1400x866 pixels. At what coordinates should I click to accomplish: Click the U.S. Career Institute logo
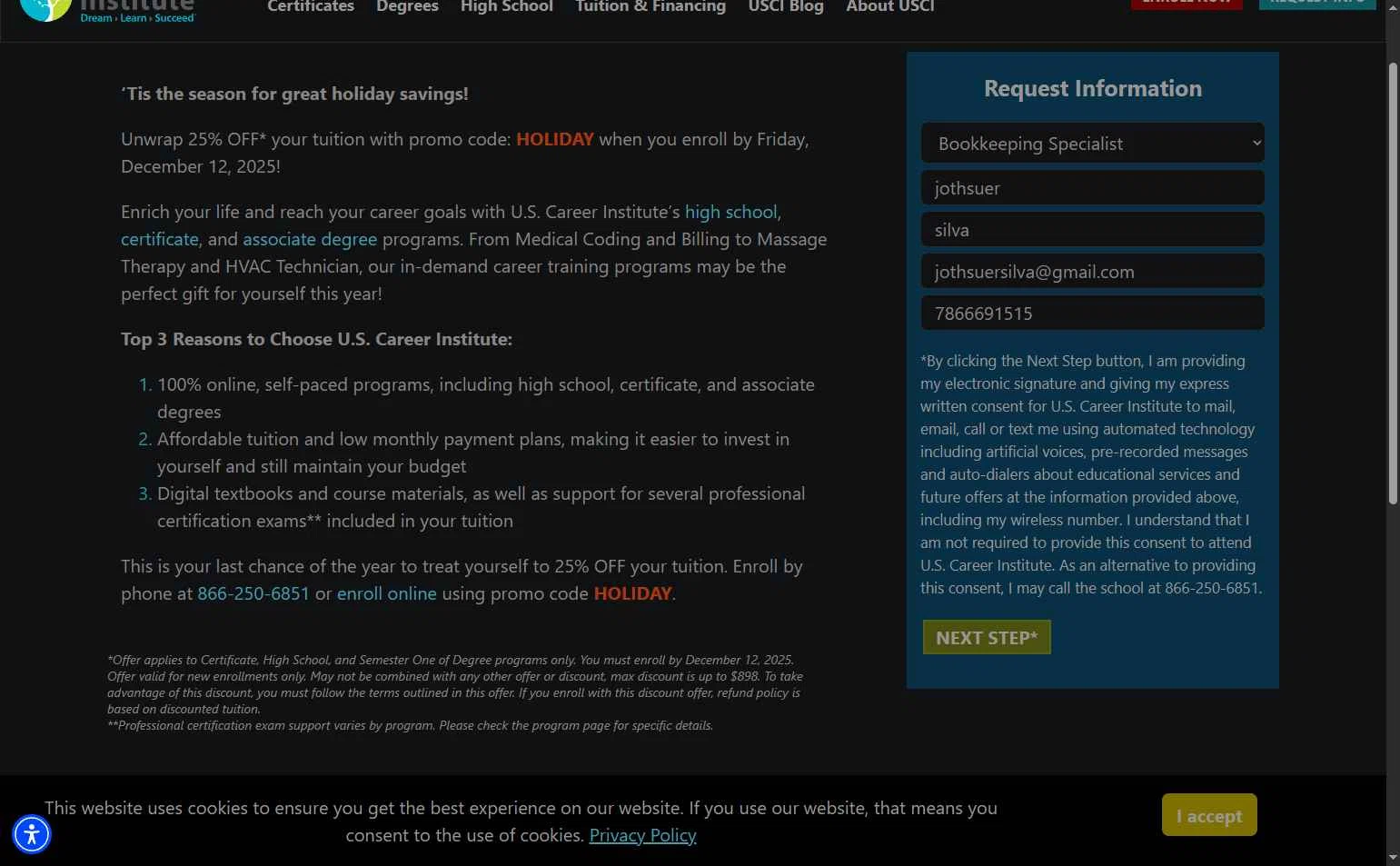click(x=107, y=10)
